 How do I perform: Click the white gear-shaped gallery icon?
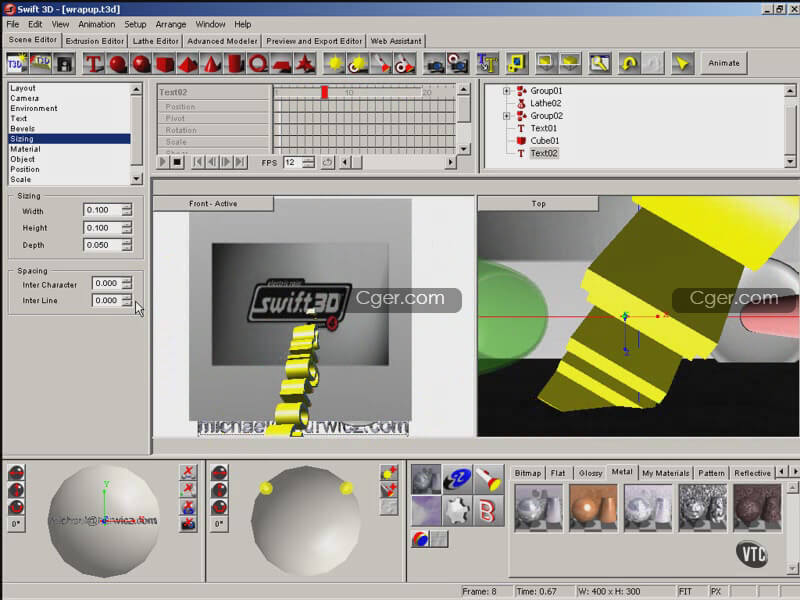(x=458, y=511)
